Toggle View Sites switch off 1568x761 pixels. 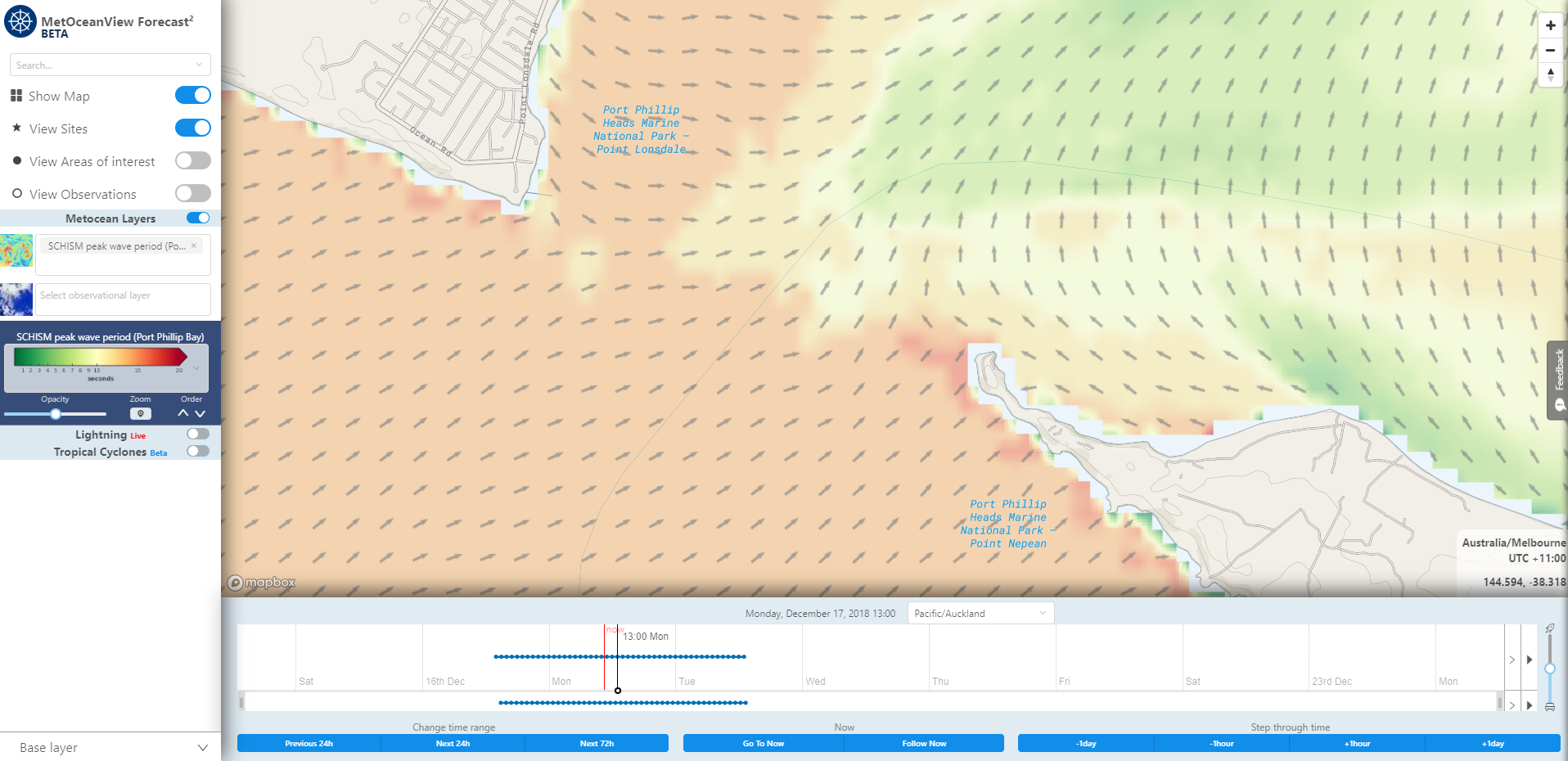193,128
